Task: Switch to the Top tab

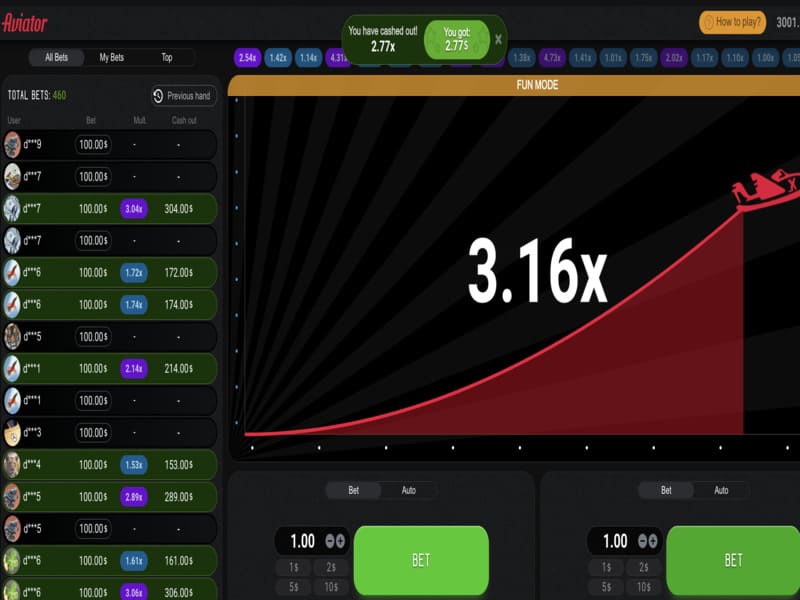Action: (x=167, y=57)
